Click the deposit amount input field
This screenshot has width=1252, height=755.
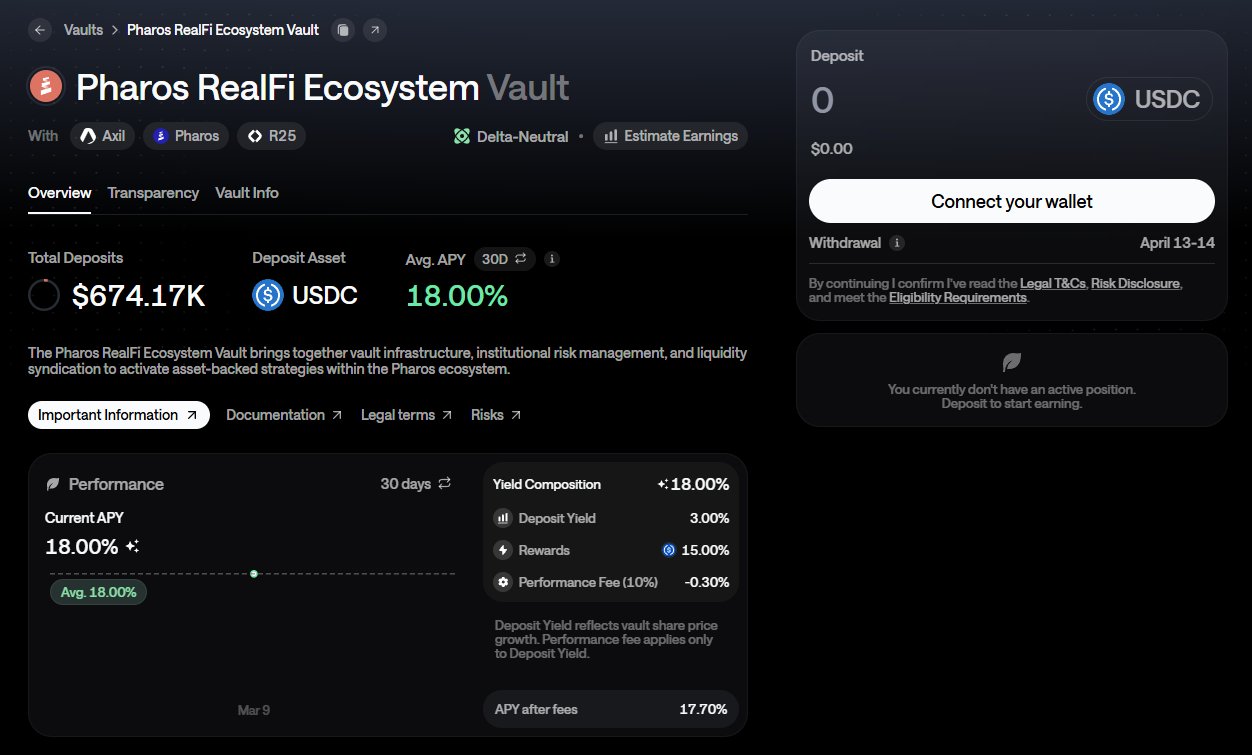930,100
